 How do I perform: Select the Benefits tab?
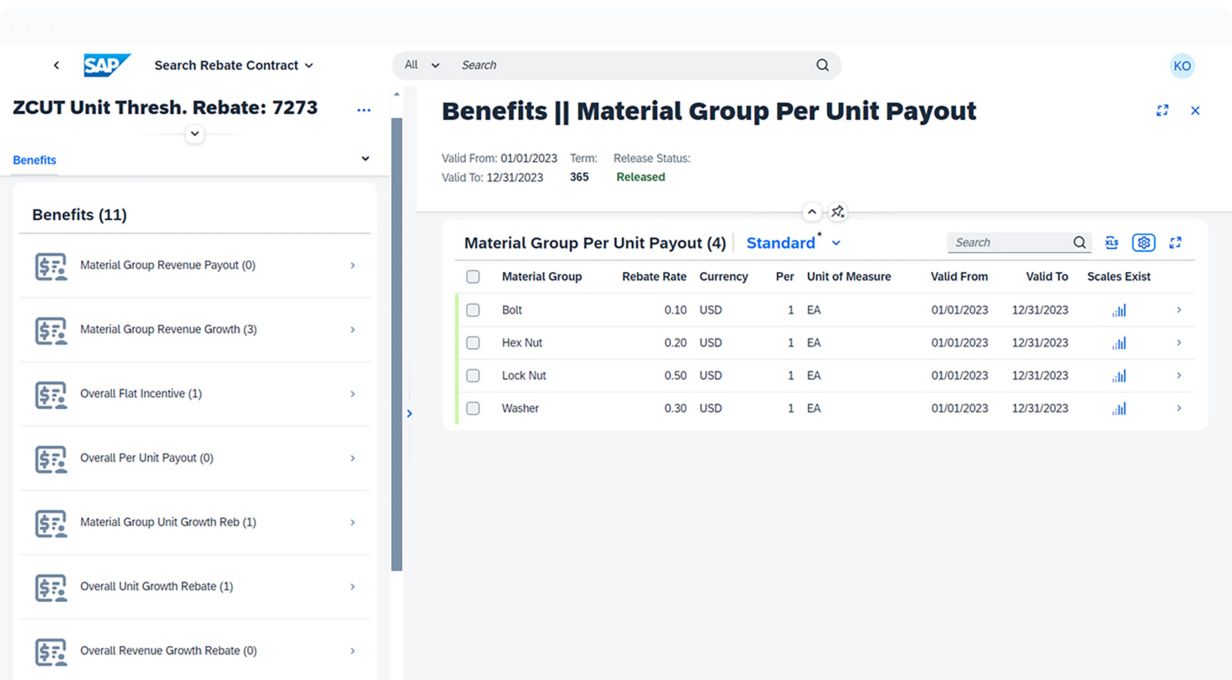(x=35, y=160)
